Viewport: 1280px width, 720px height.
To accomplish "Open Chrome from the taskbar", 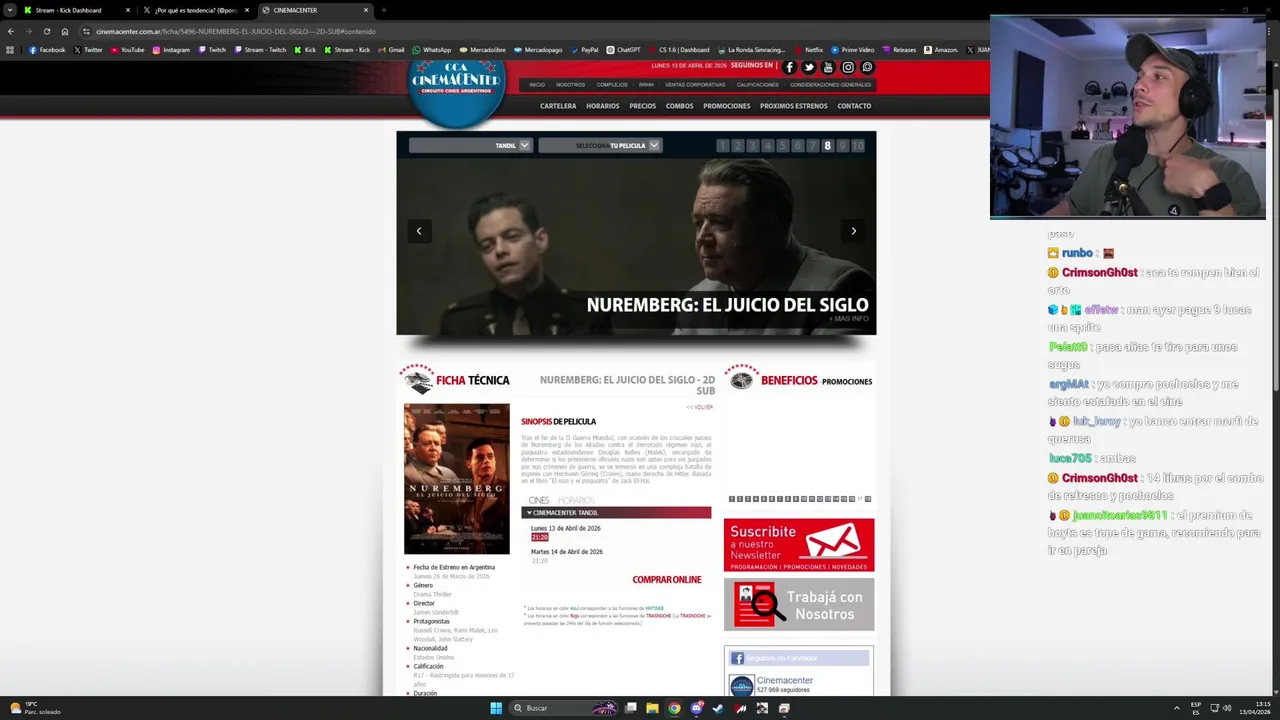I will coord(674,708).
